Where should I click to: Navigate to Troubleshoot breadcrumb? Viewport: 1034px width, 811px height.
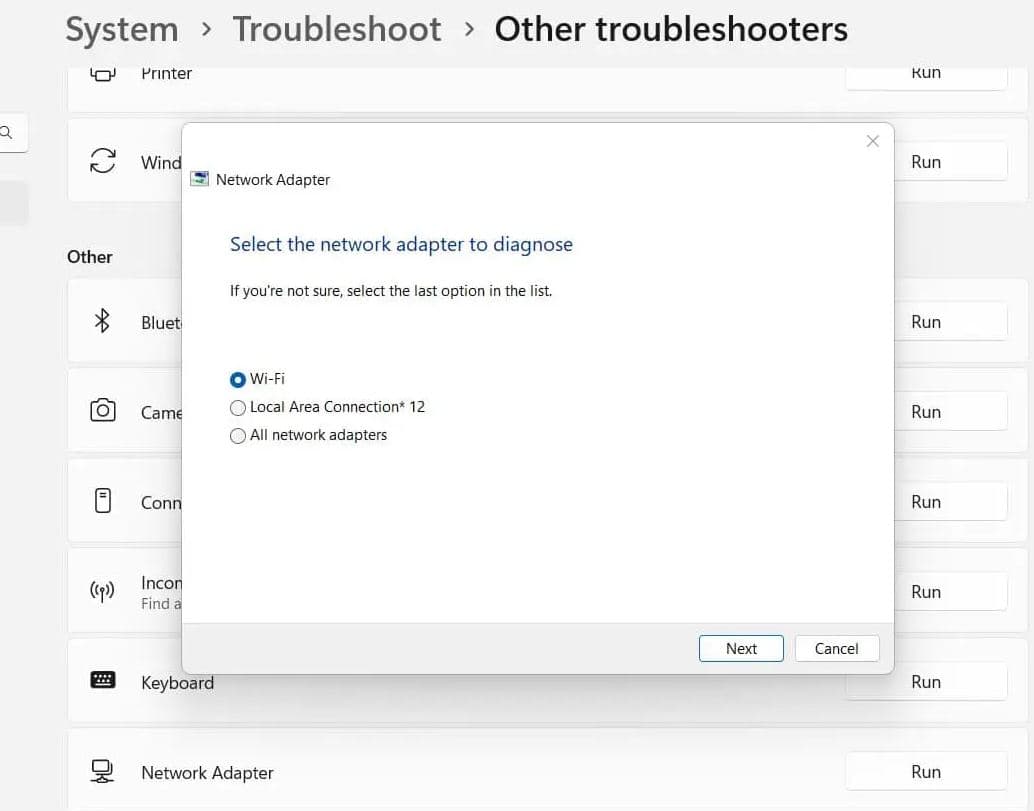tap(336, 30)
